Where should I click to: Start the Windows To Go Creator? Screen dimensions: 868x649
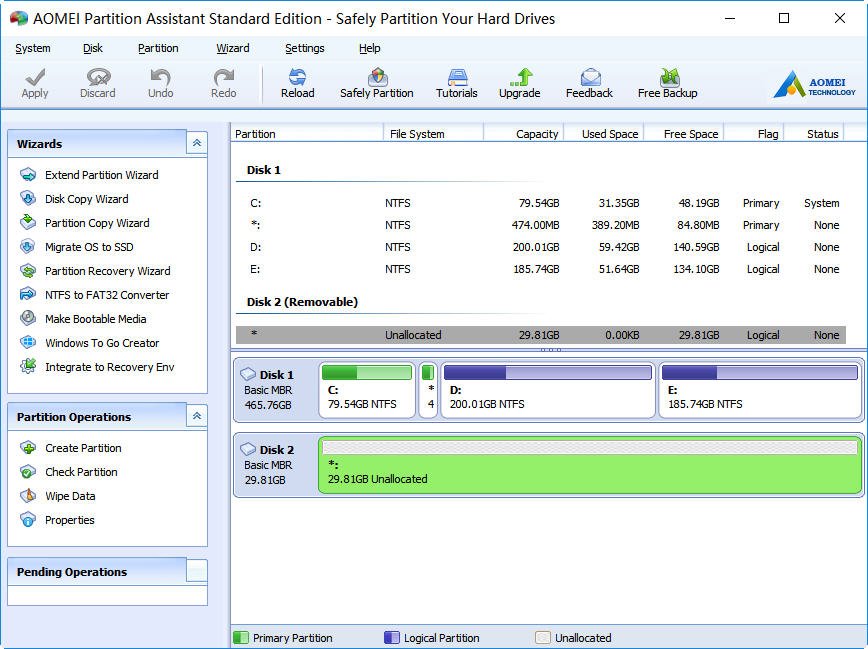(x=101, y=343)
